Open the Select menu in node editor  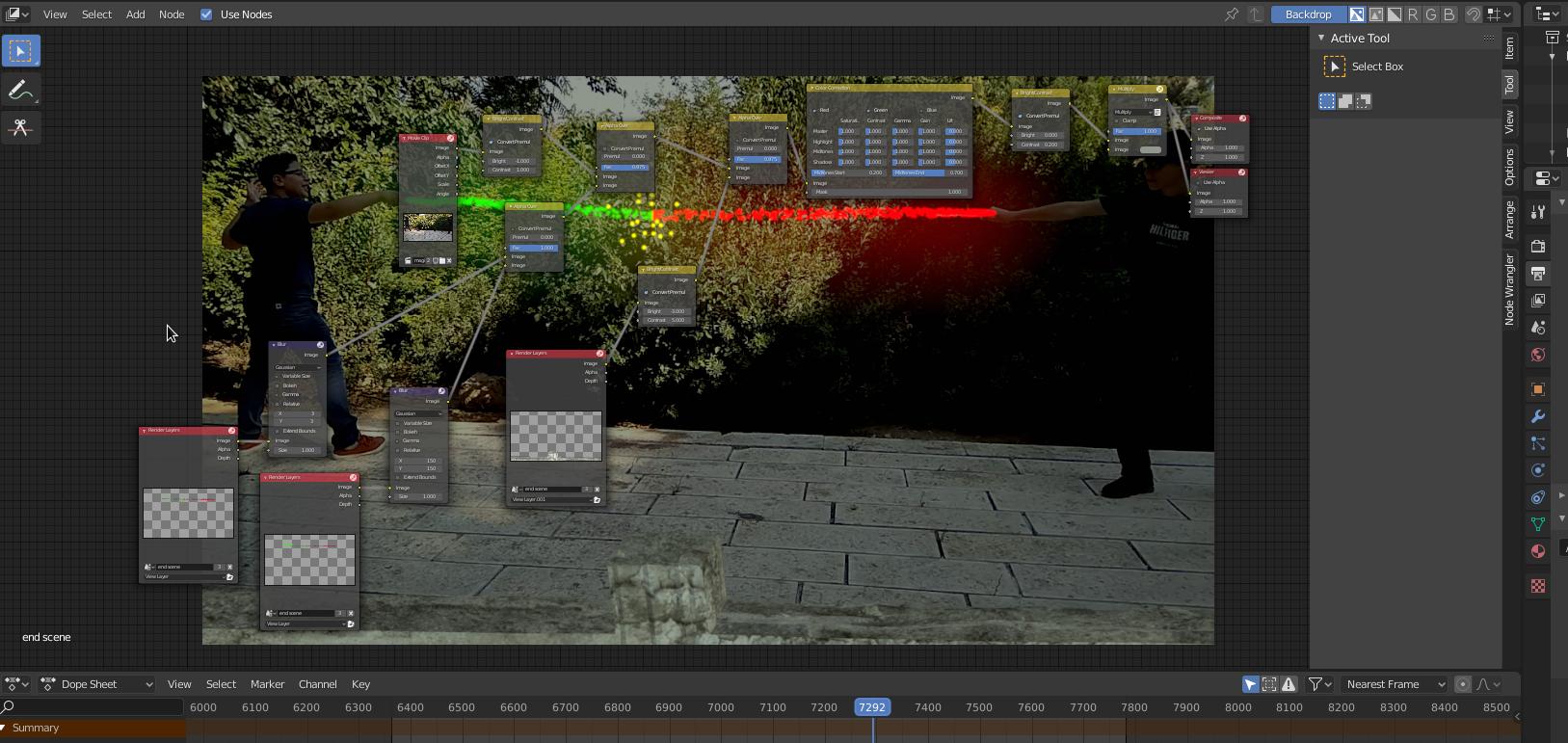96,14
